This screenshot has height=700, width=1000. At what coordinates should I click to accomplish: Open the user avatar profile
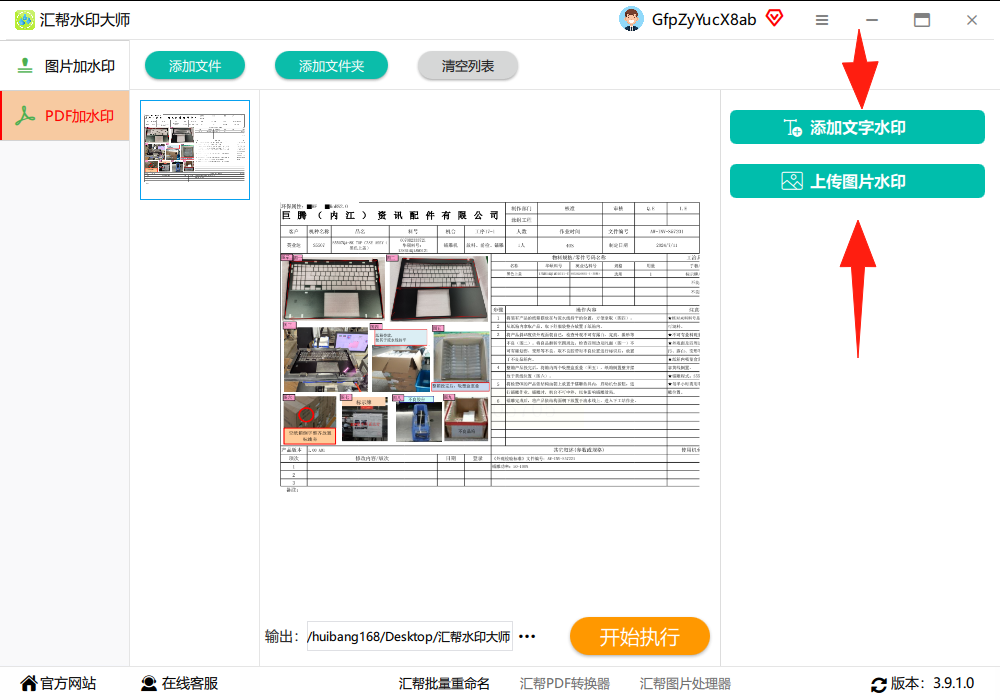tap(631, 19)
